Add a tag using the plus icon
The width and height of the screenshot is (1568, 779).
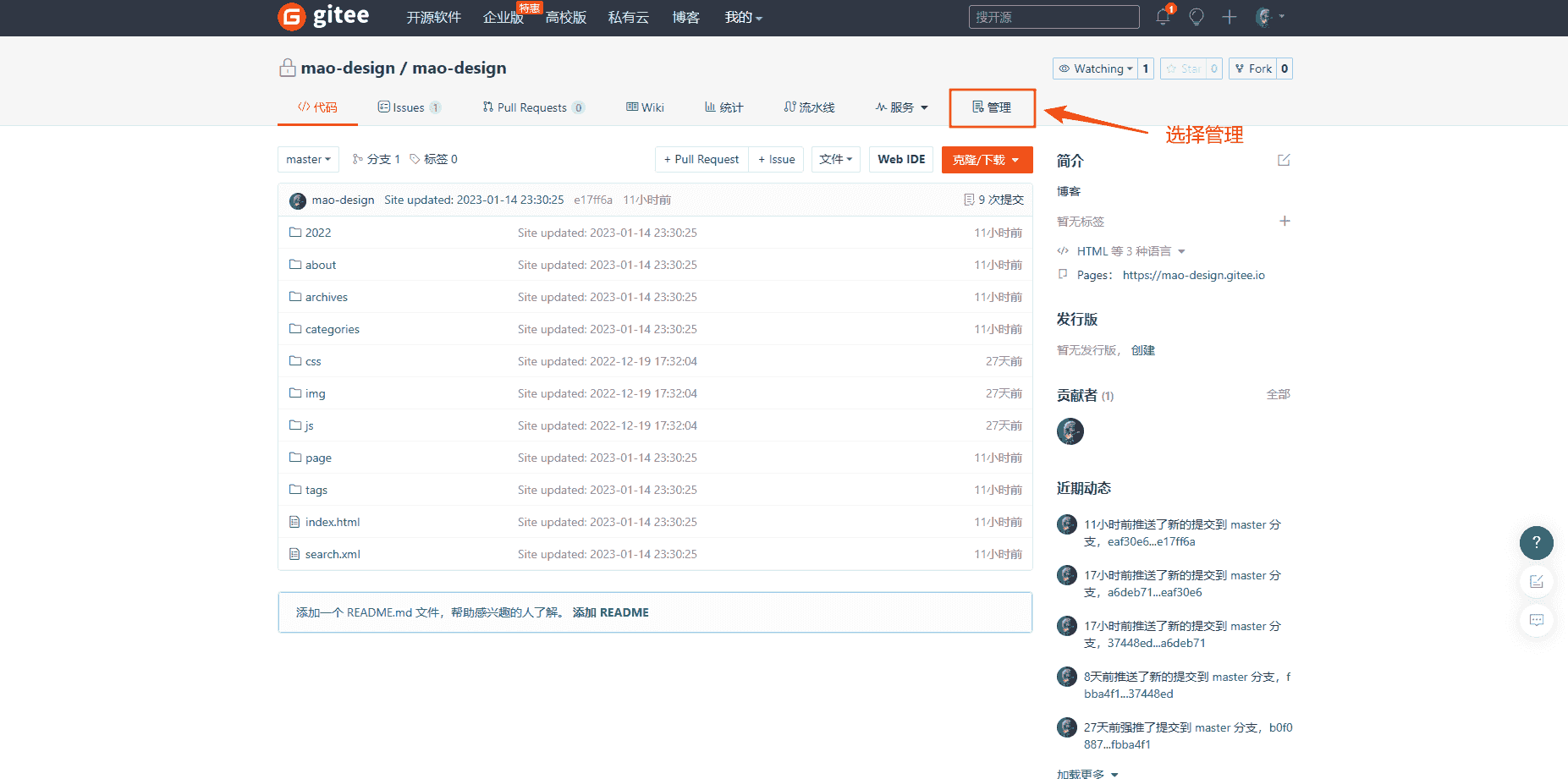click(x=1285, y=221)
